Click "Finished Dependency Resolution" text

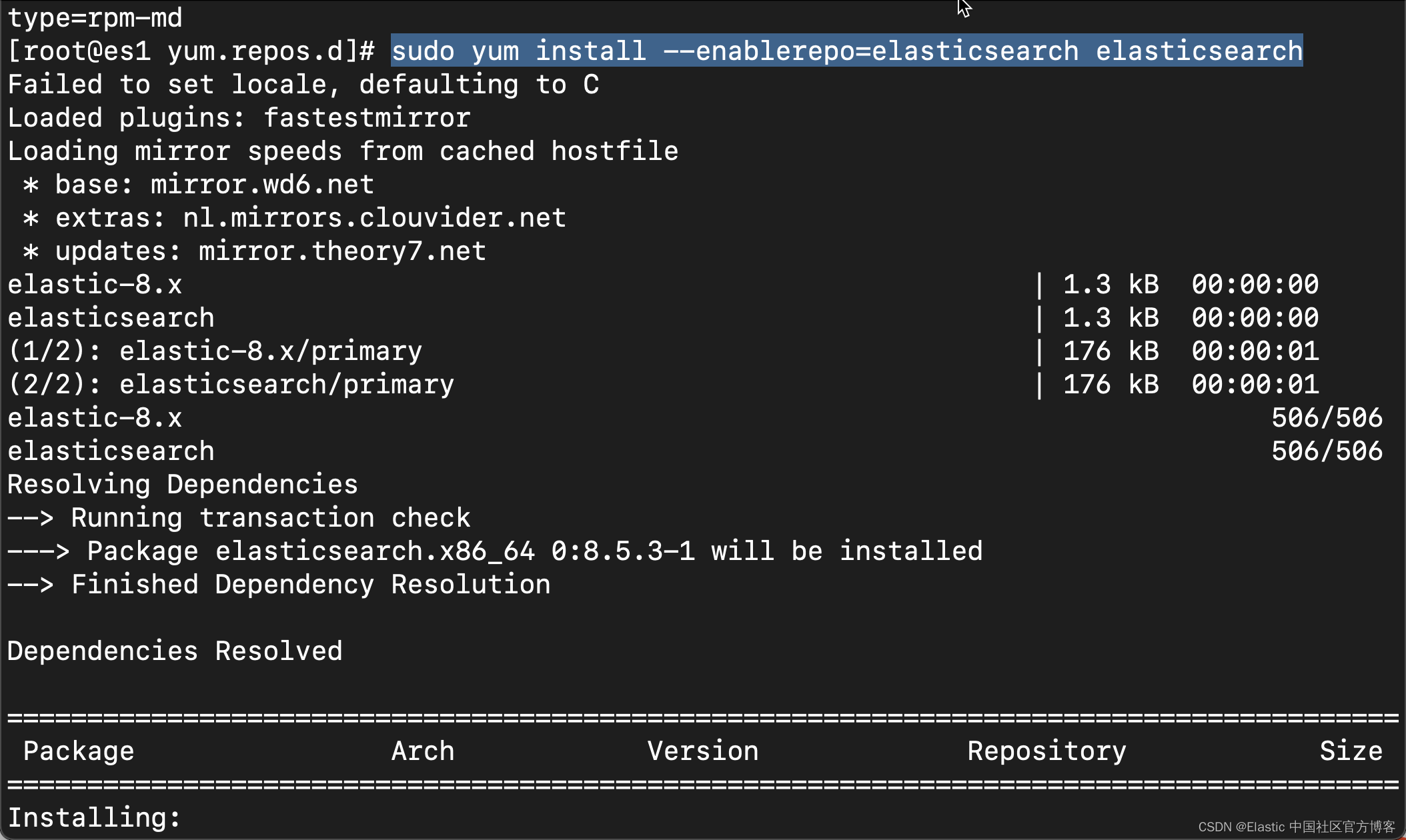310,585
